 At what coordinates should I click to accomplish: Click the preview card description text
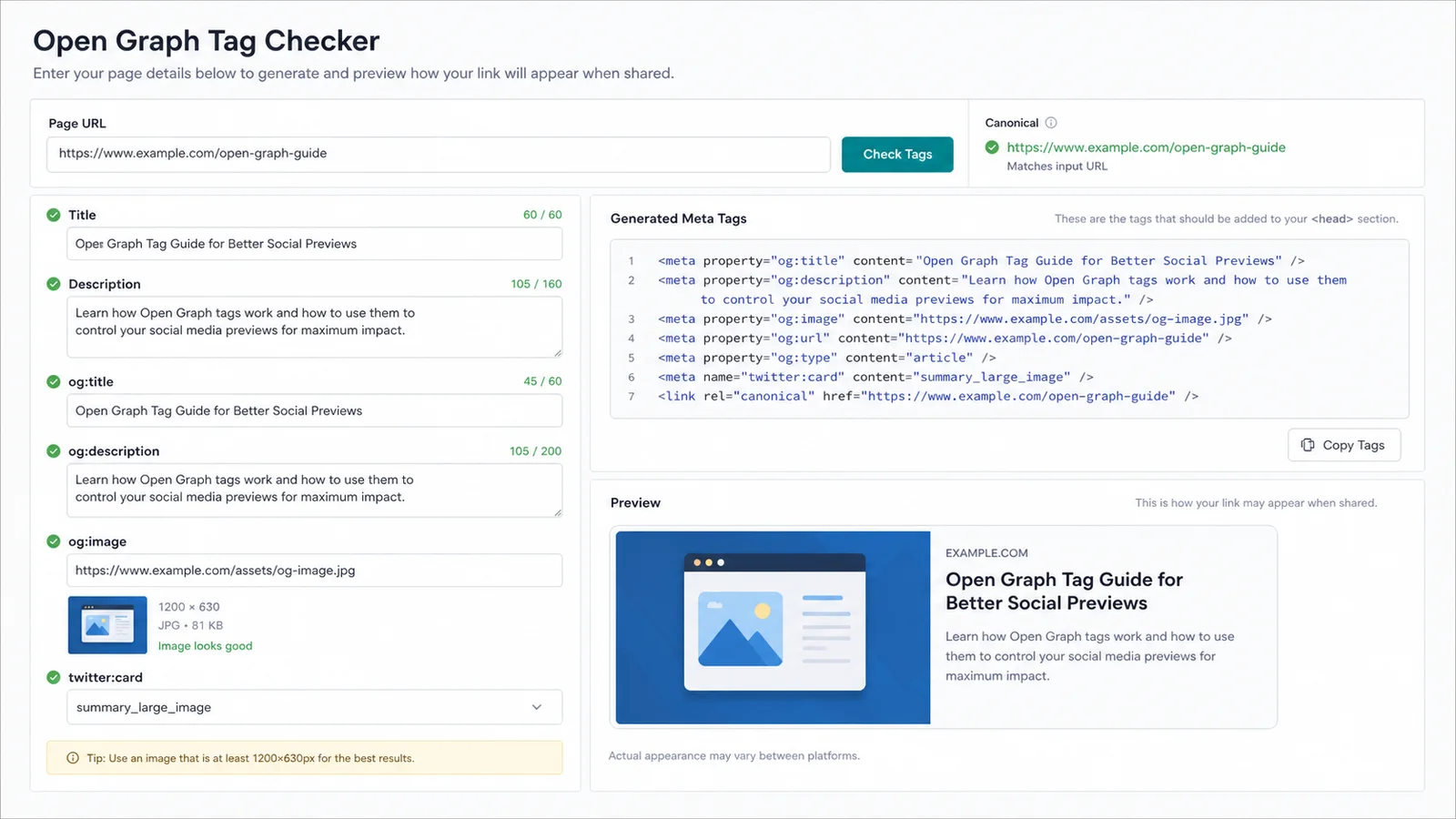tap(1089, 656)
